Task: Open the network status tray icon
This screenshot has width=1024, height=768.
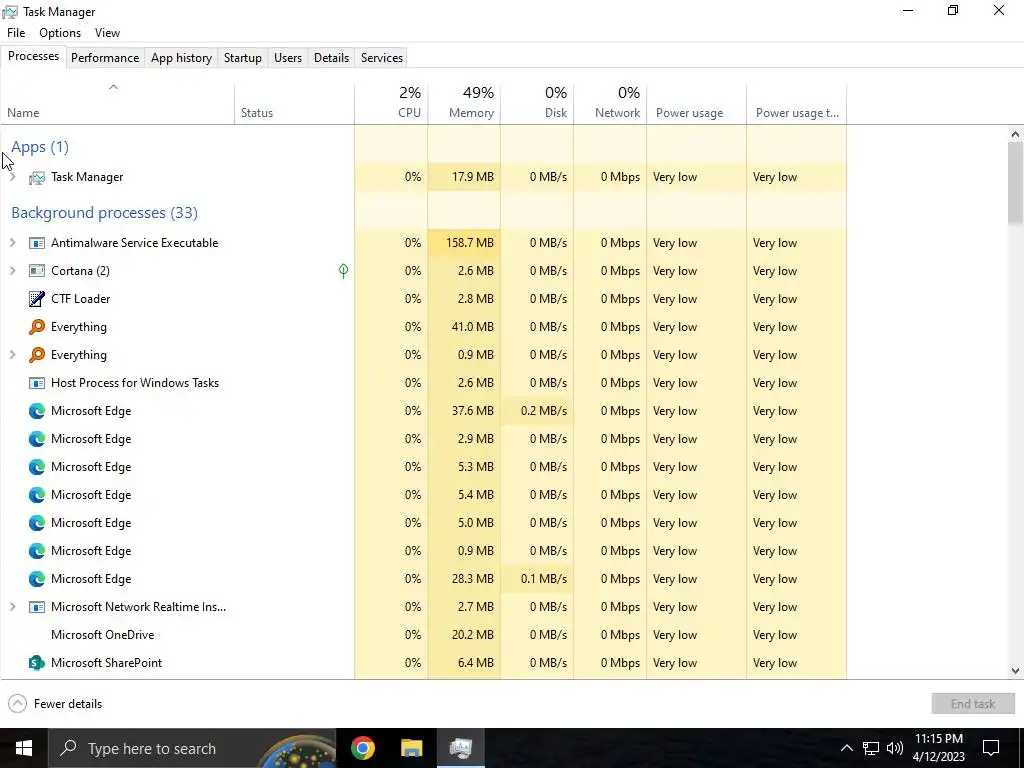Action: (871, 748)
